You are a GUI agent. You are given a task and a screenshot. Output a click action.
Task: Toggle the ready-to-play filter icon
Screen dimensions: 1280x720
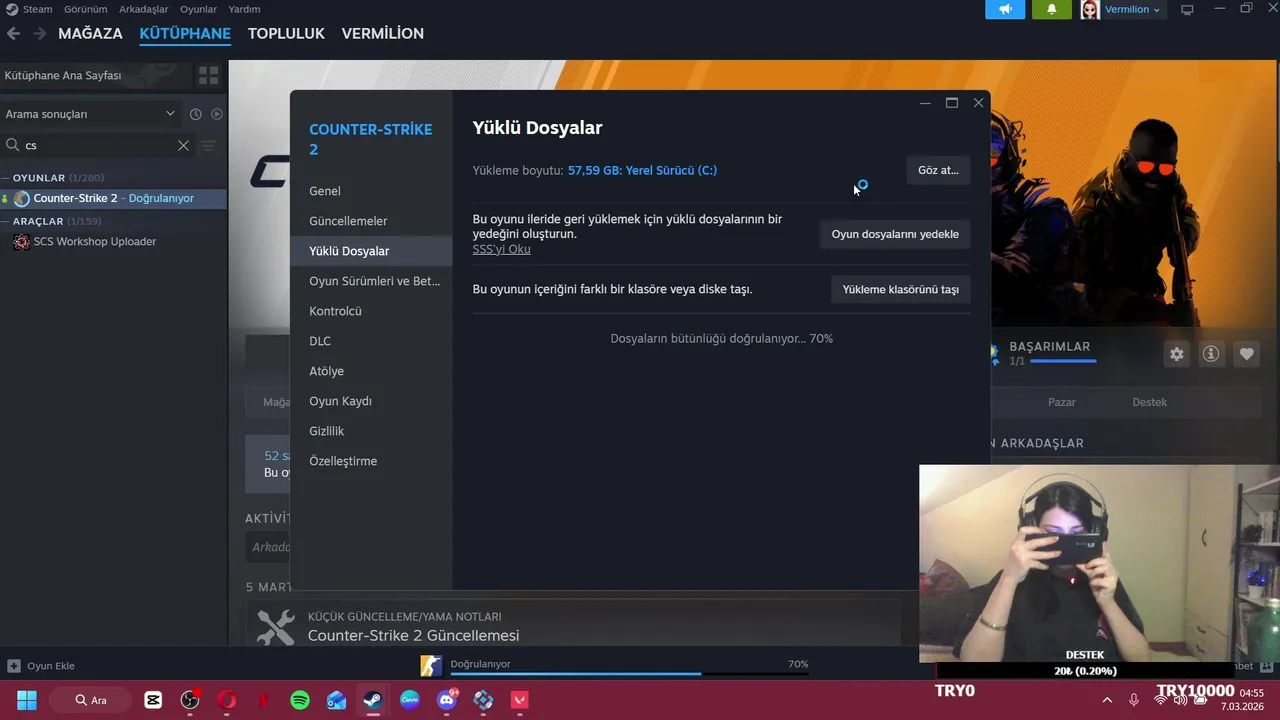coord(216,114)
